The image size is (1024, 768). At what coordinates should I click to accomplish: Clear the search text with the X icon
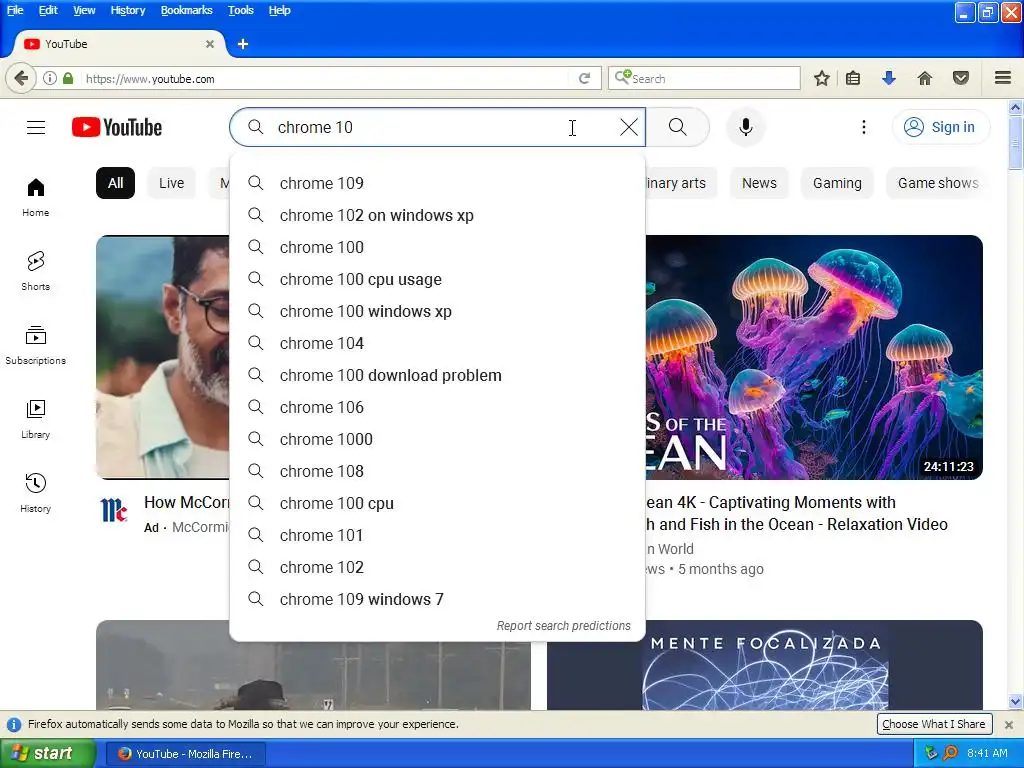click(x=629, y=127)
